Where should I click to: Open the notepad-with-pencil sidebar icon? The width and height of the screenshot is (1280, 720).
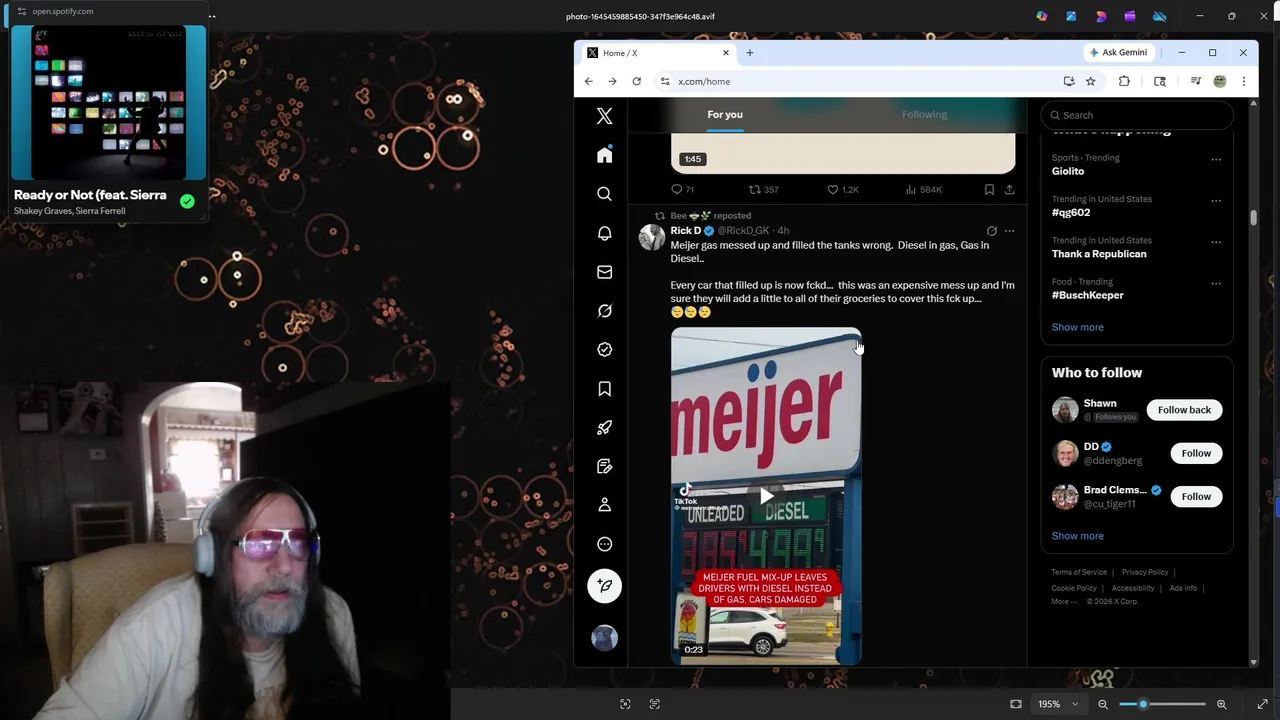point(604,467)
